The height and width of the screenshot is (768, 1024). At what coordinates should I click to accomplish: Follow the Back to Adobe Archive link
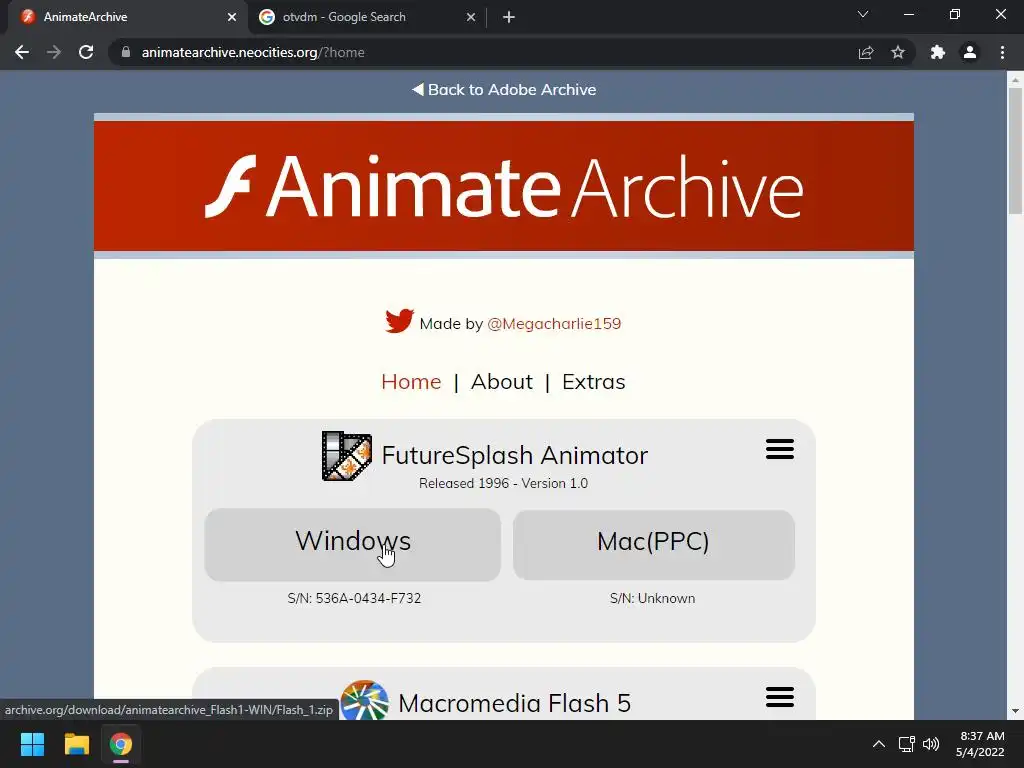click(504, 89)
